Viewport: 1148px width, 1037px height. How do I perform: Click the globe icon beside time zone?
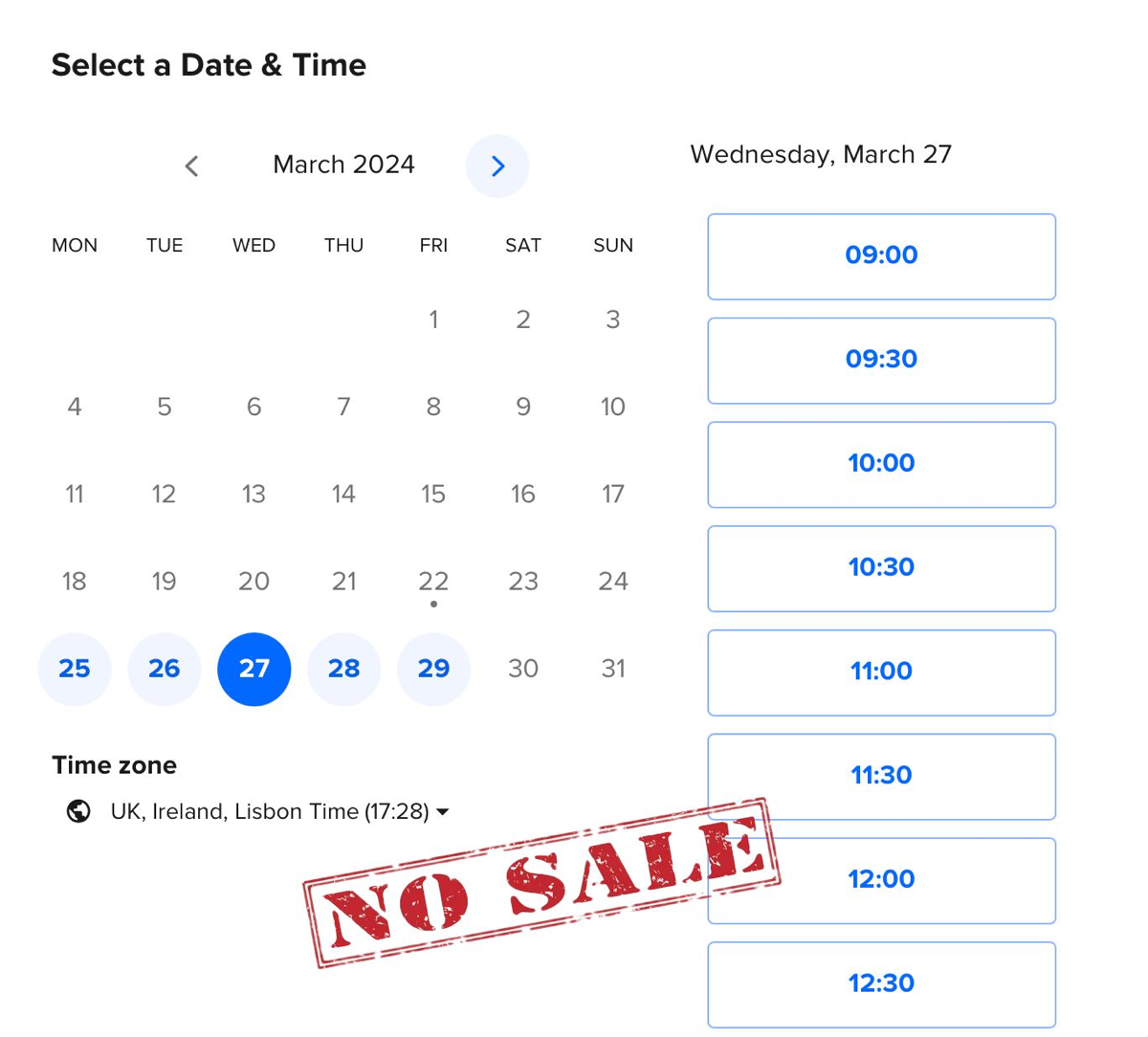[78, 811]
